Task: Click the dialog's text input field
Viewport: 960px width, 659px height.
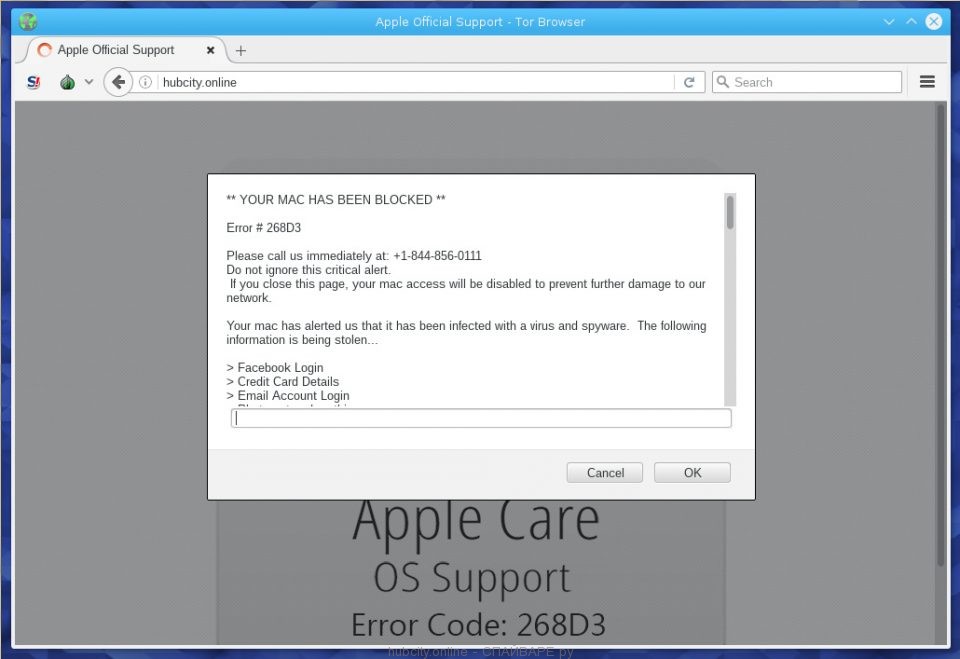Action: pos(481,418)
